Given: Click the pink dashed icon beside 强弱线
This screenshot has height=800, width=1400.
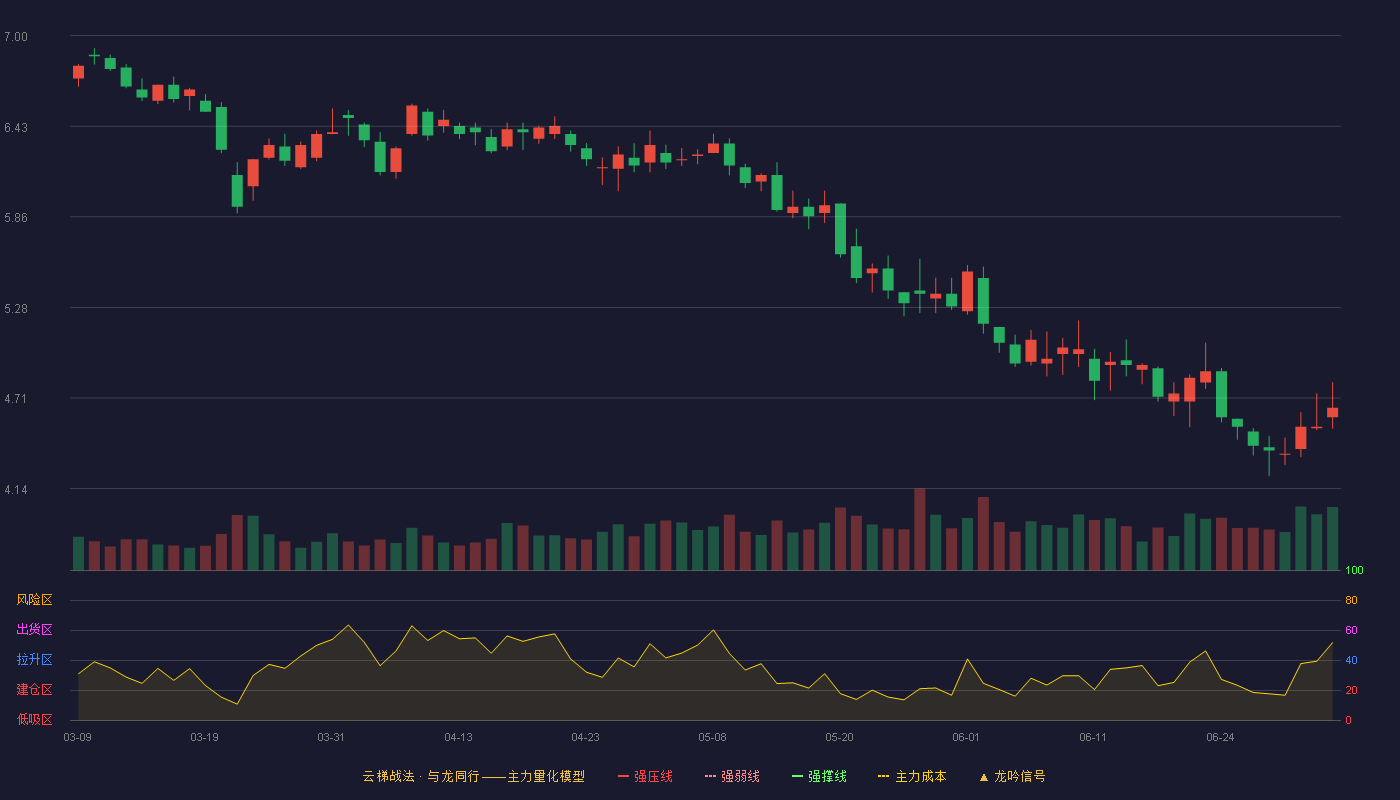Looking at the screenshot, I should [711, 776].
